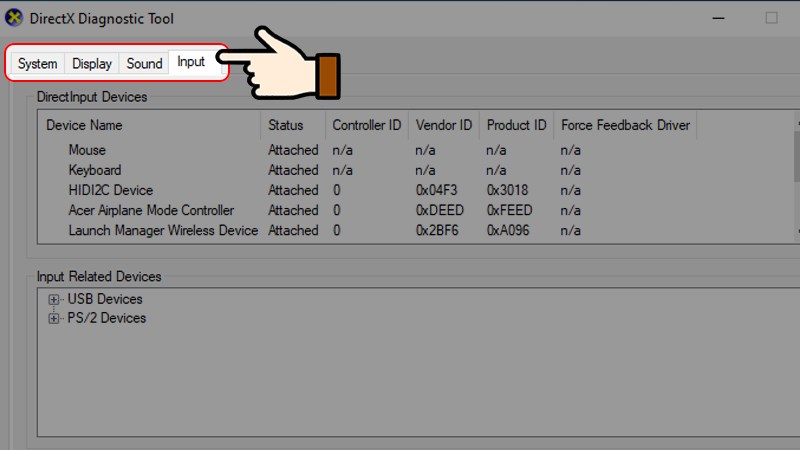Expand the USB Devices tree node
This screenshot has width=800, height=450.
pos(54,299)
